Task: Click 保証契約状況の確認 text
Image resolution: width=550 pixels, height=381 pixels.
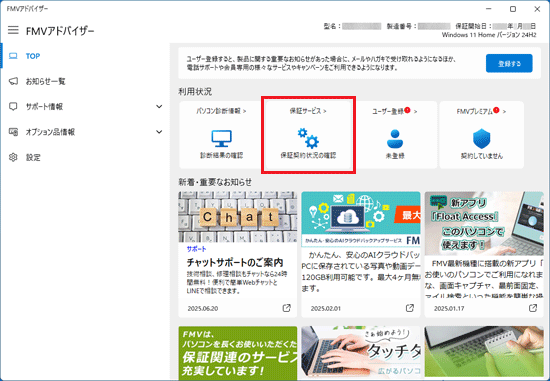Action: click(308, 155)
